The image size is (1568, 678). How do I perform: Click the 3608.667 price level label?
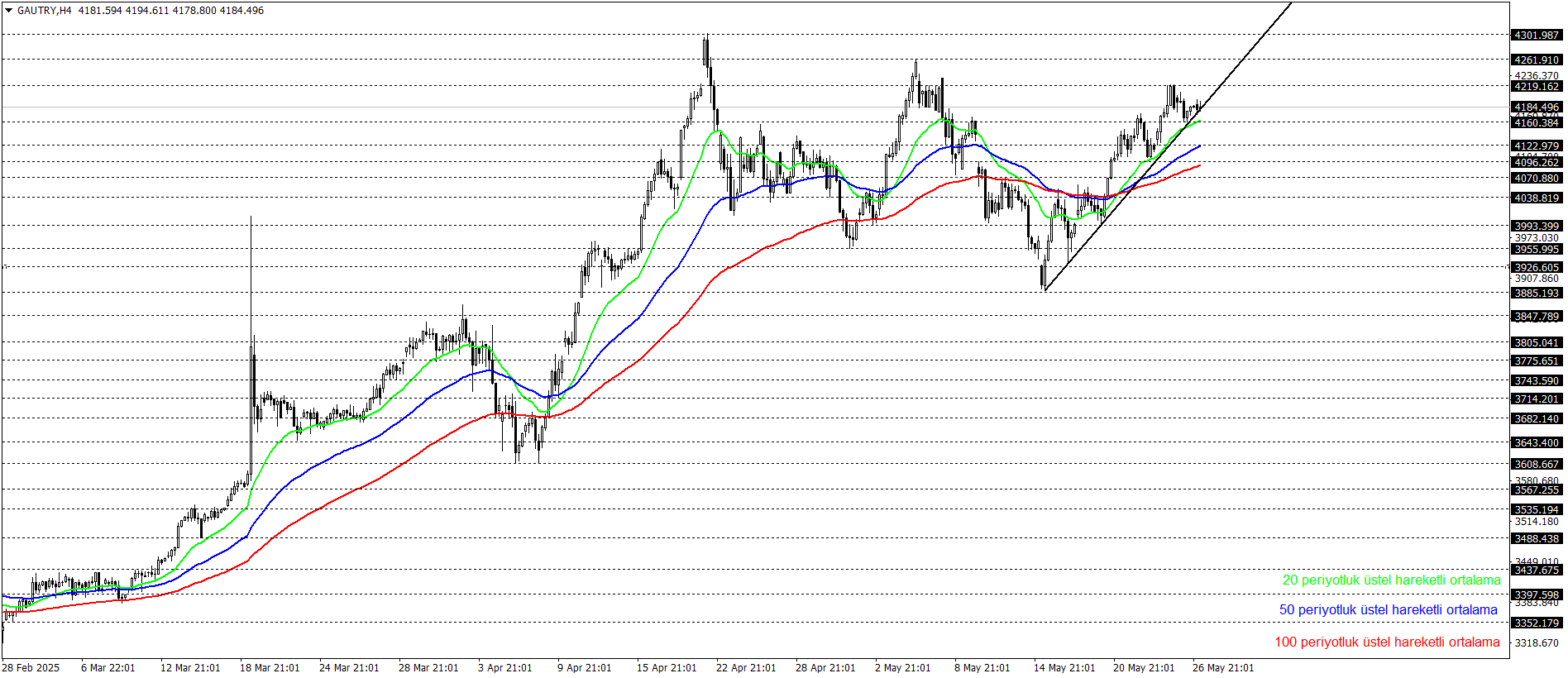pos(1537,465)
